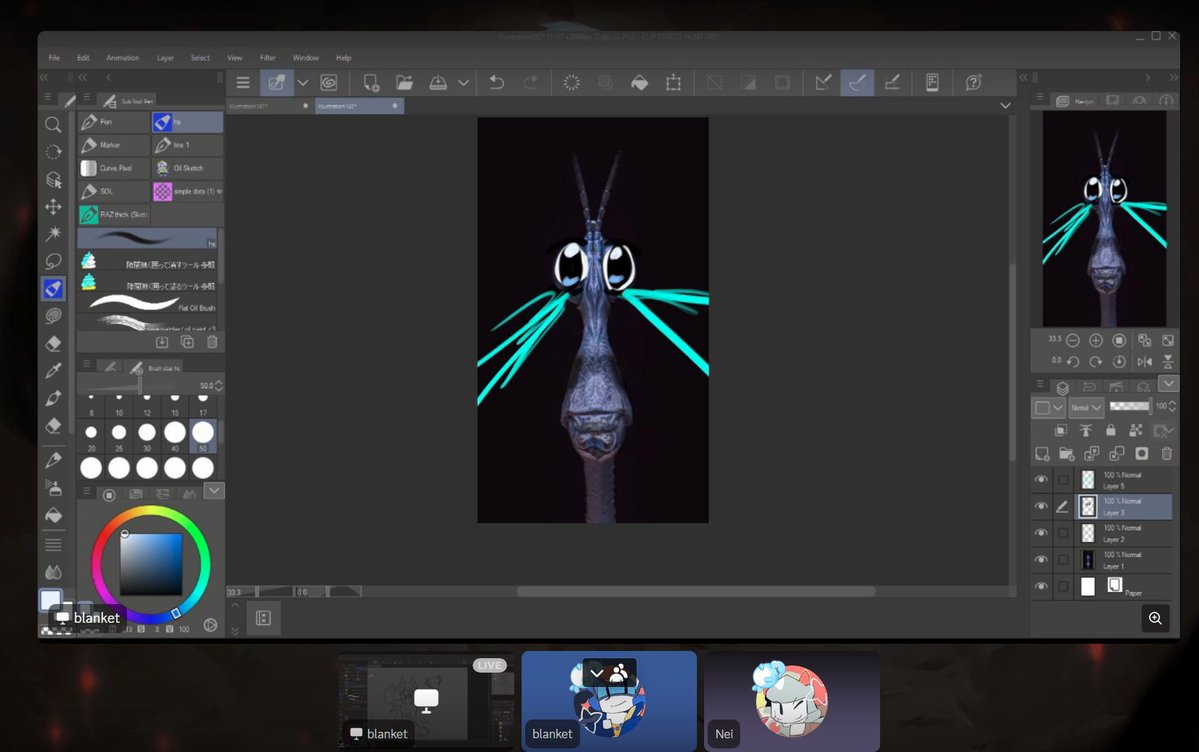Click the Fill bucket icon in command bar

click(639, 83)
